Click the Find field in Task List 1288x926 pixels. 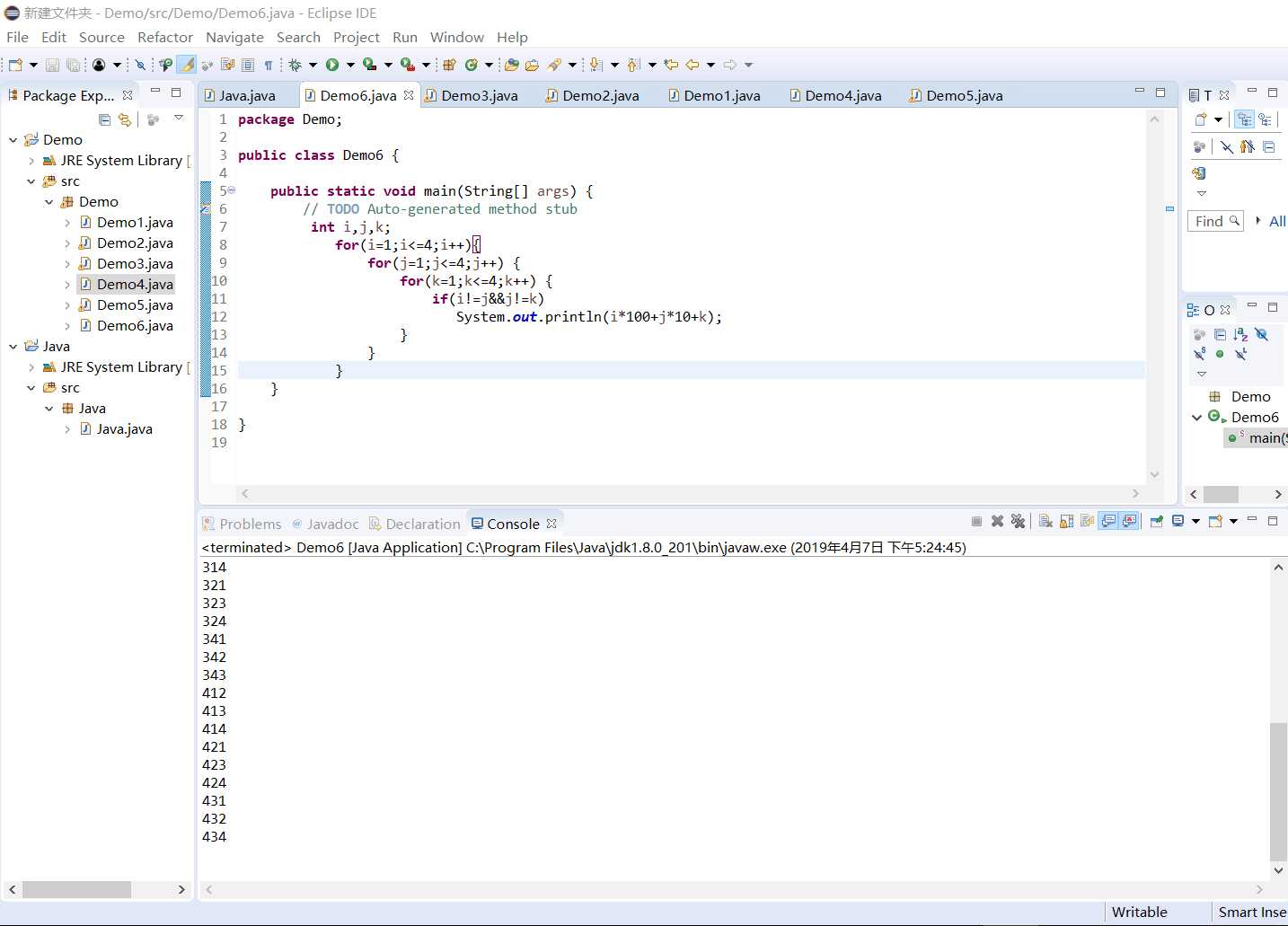[x=1215, y=221]
